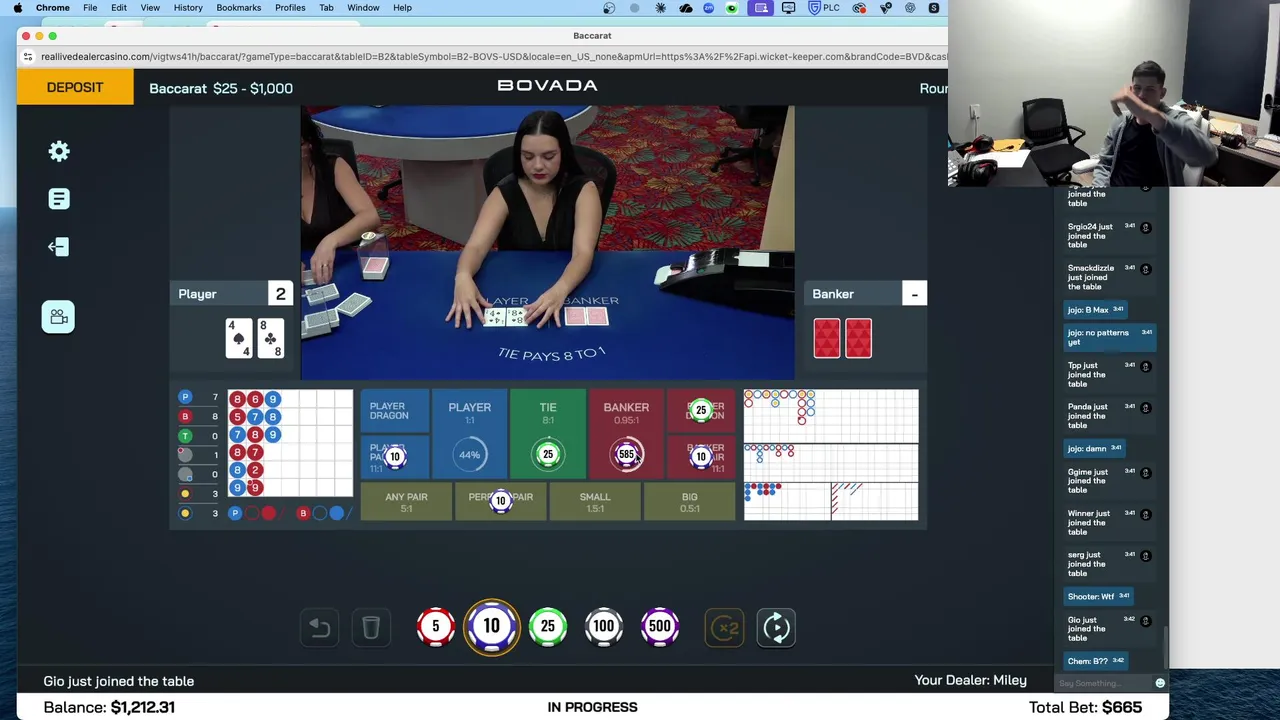This screenshot has height=720, width=1280.
Task: Click the exit table arrow icon
Action: [58, 247]
